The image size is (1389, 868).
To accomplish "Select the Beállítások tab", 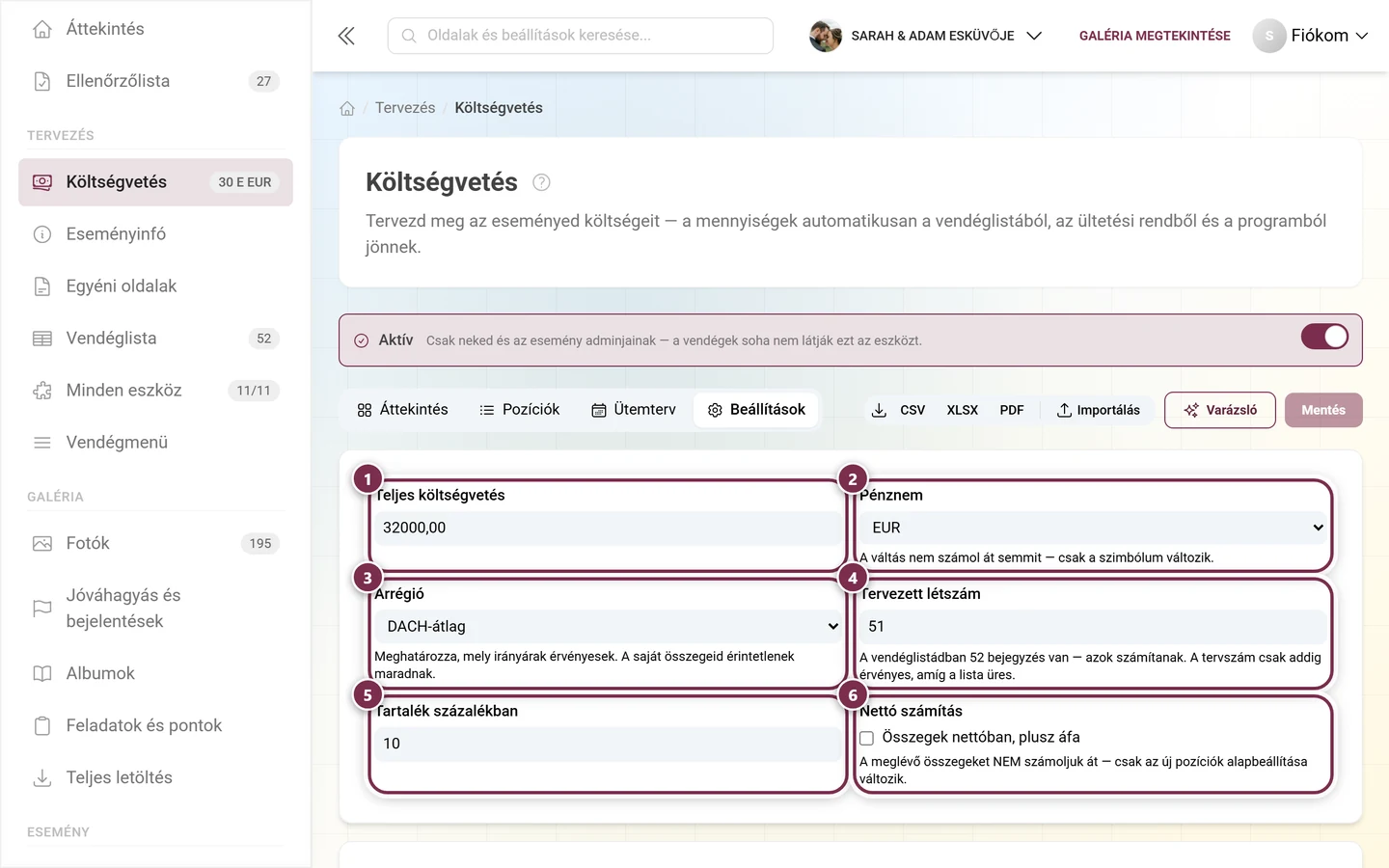I will point(756,410).
